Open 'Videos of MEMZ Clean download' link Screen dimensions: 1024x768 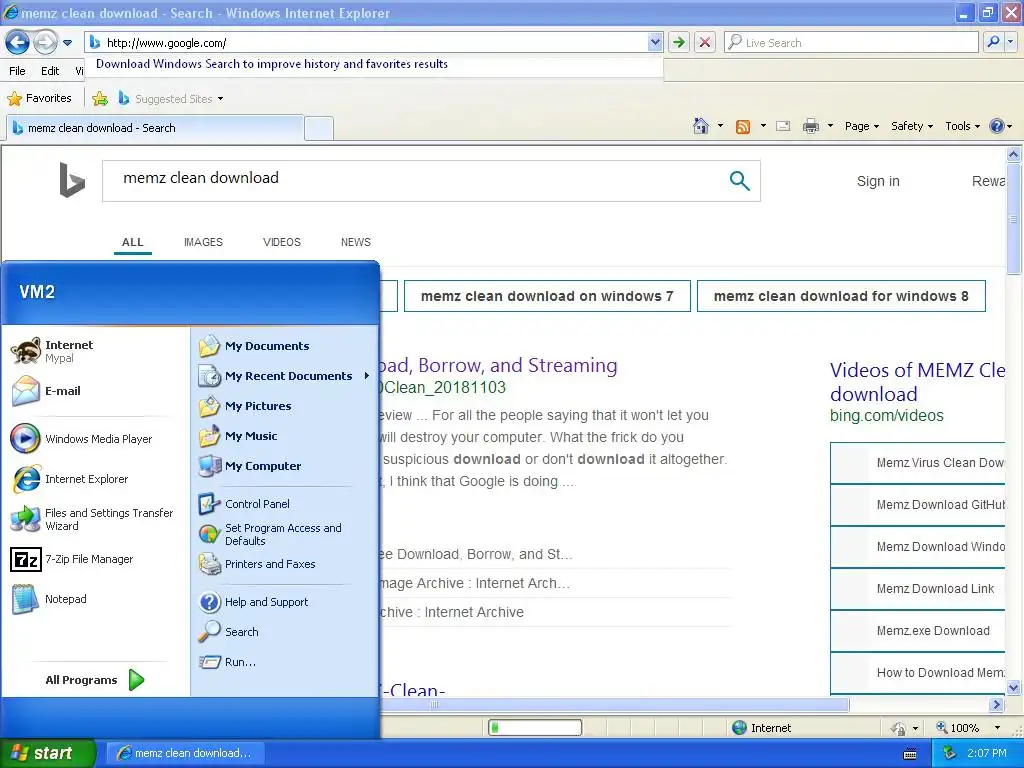coord(918,382)
